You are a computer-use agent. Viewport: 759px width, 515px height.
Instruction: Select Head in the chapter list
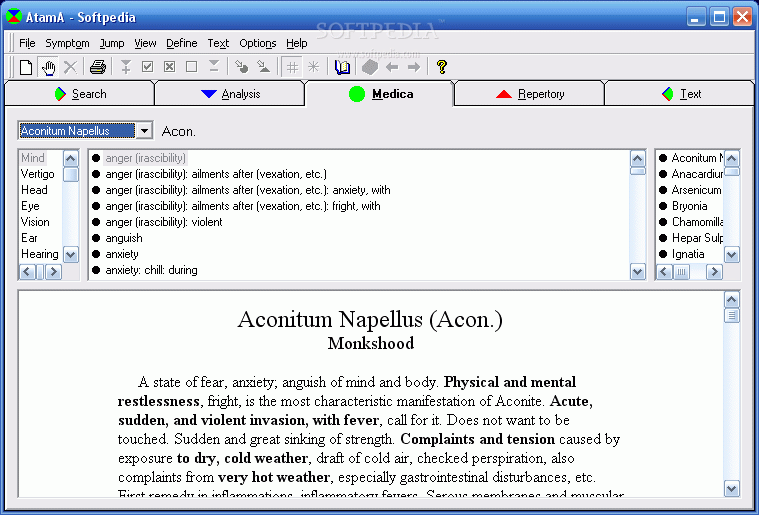point(34,190)
